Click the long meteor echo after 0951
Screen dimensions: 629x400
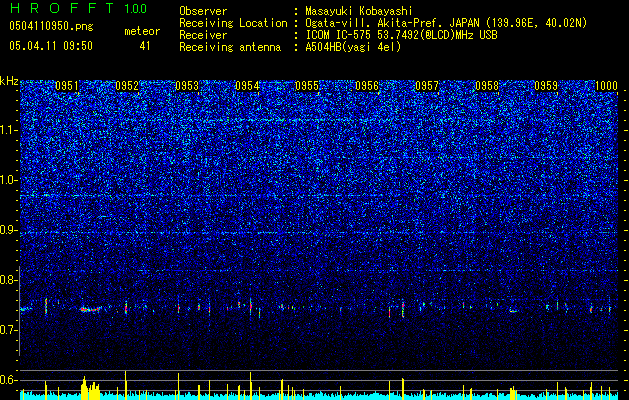pos(91,309)
